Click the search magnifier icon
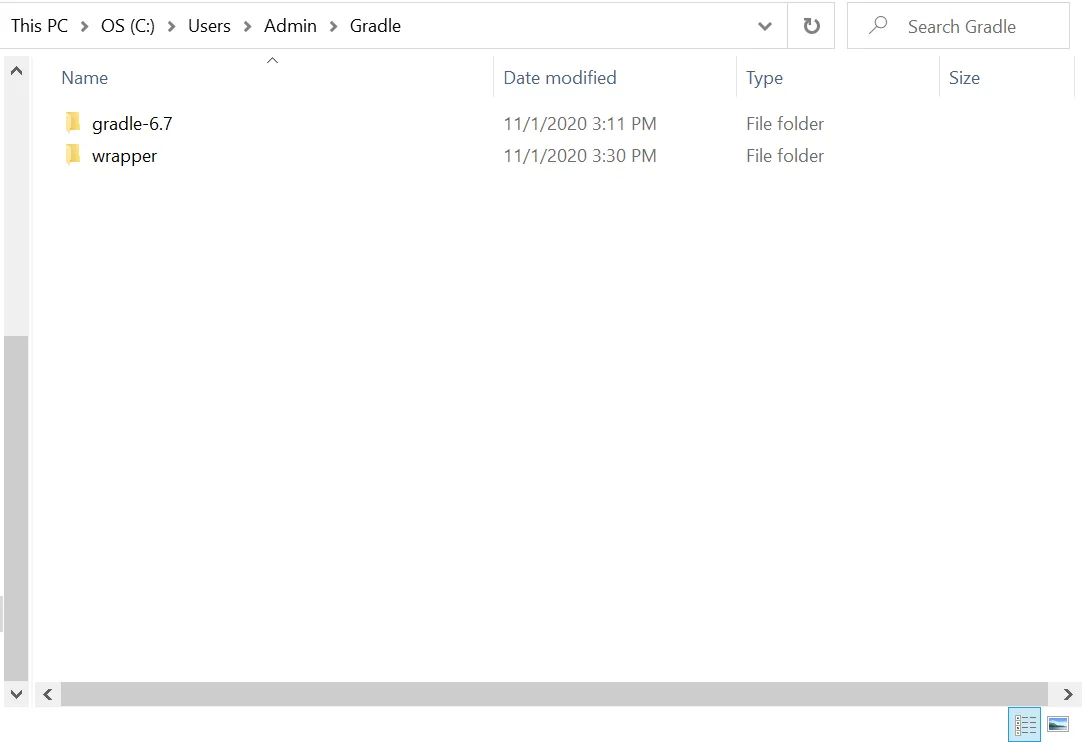This screenshot has height=742, width=1082. [878, 26]
